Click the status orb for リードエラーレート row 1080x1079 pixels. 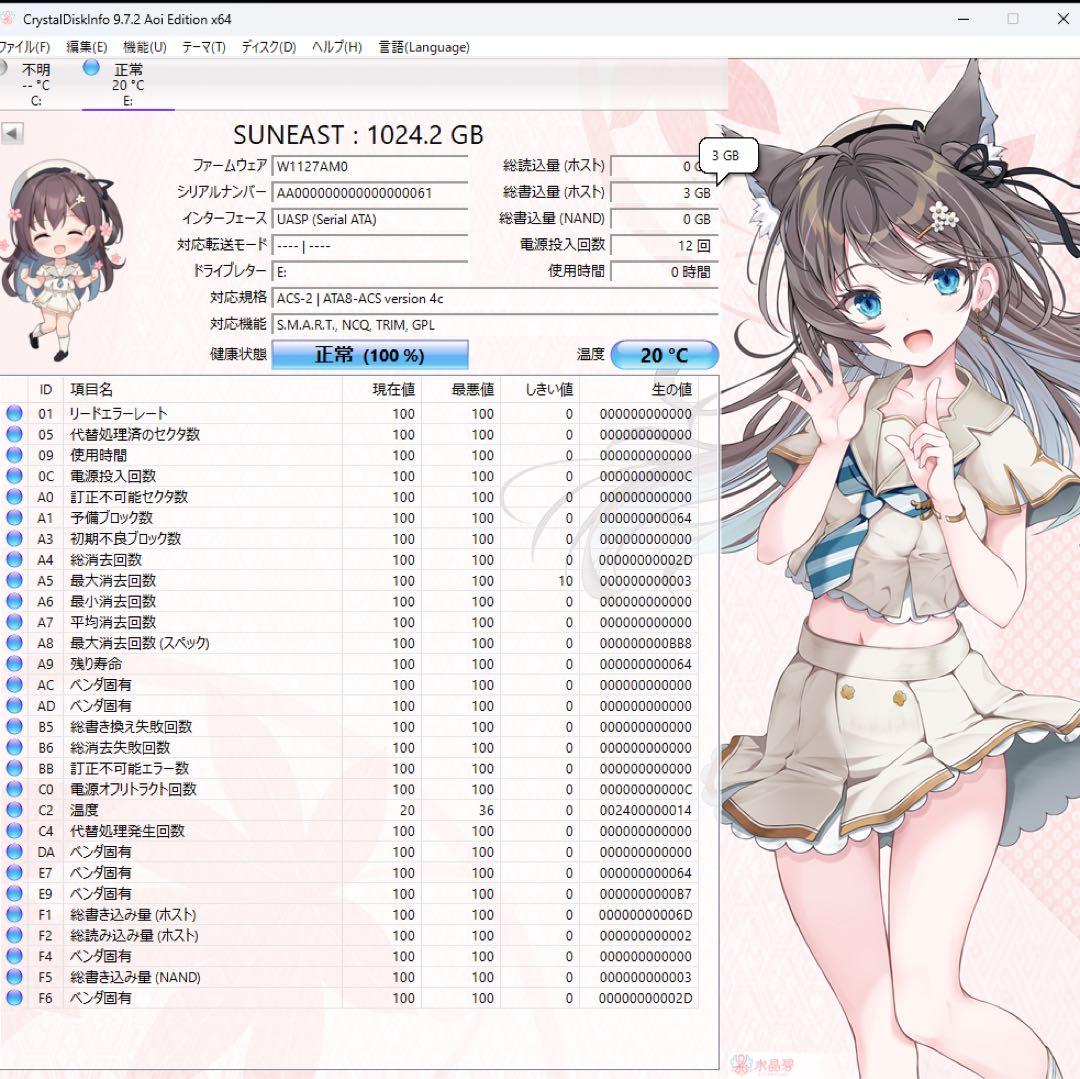click(x=14, y=413)
